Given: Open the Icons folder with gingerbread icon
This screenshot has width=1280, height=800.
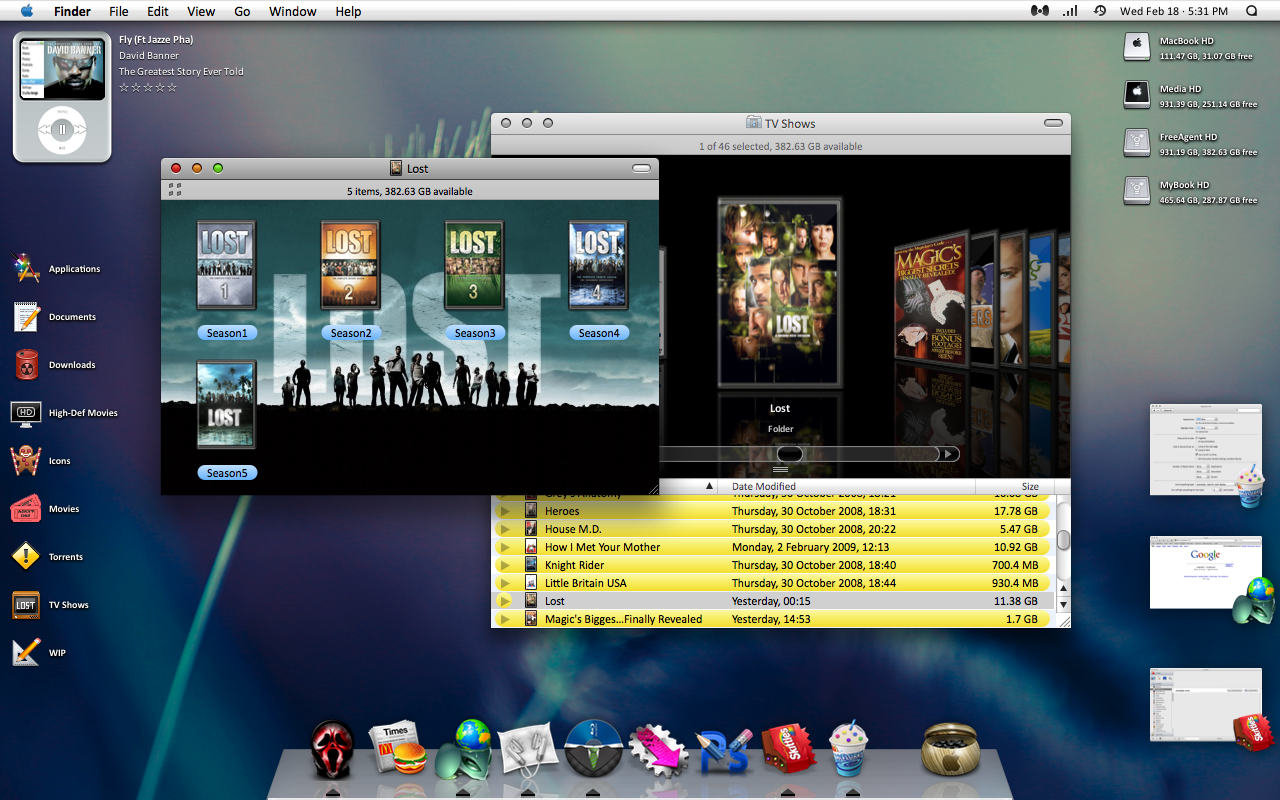Looking at the screenshot, I should coord(26,460).
